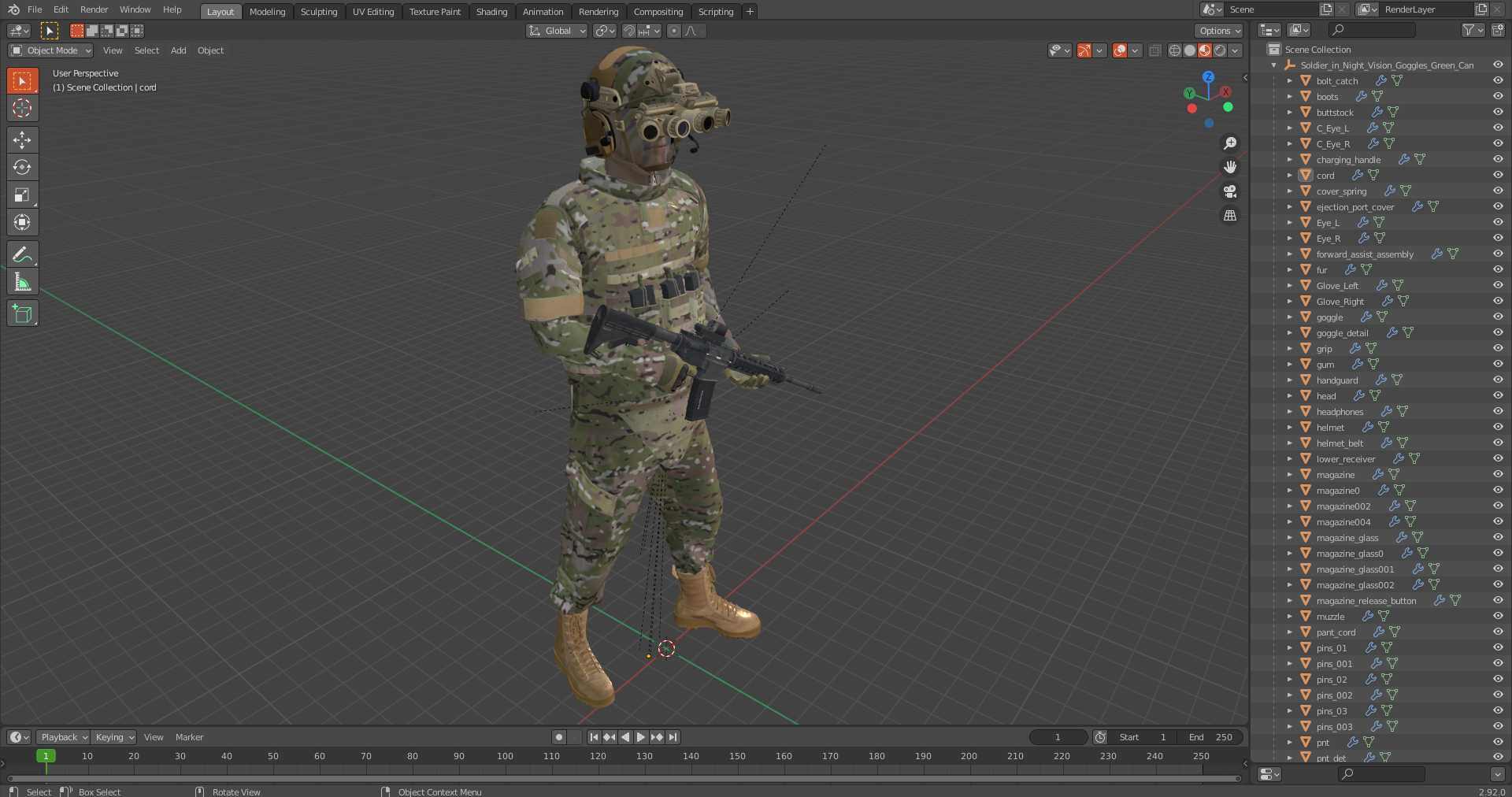The height and width of the screenshot is (797, 1512).
Task: Switch to the Sculpting workspace tab
Action: [x=319, y=12]
